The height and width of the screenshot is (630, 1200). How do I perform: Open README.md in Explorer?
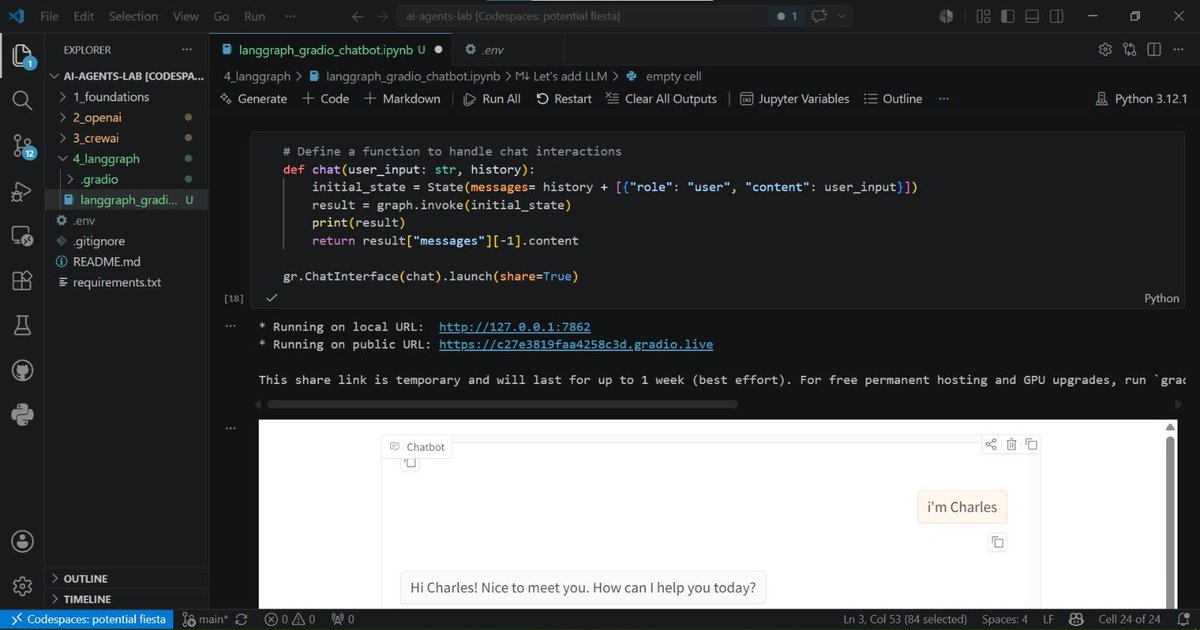tap(107, 261)
